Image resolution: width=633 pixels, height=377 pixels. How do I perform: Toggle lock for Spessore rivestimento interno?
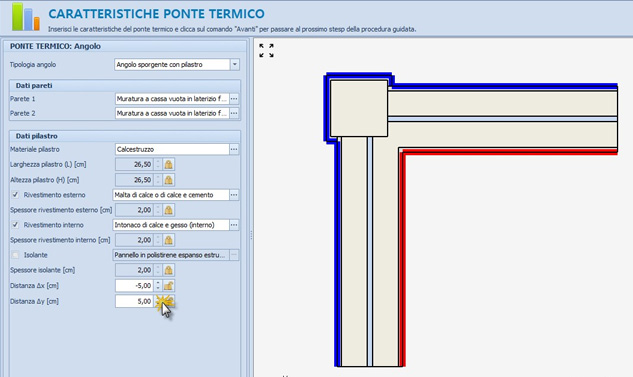(168, 240)
